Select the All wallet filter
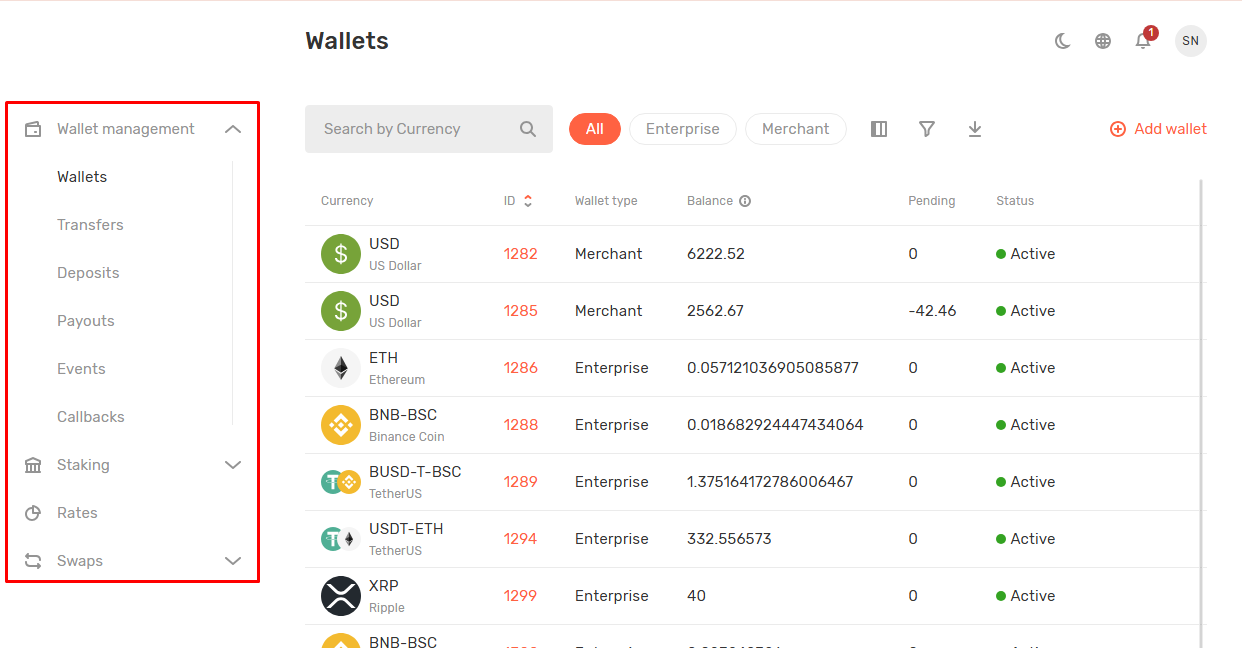The width and height of the screenshot is (1242, 648). pos(595,129)
